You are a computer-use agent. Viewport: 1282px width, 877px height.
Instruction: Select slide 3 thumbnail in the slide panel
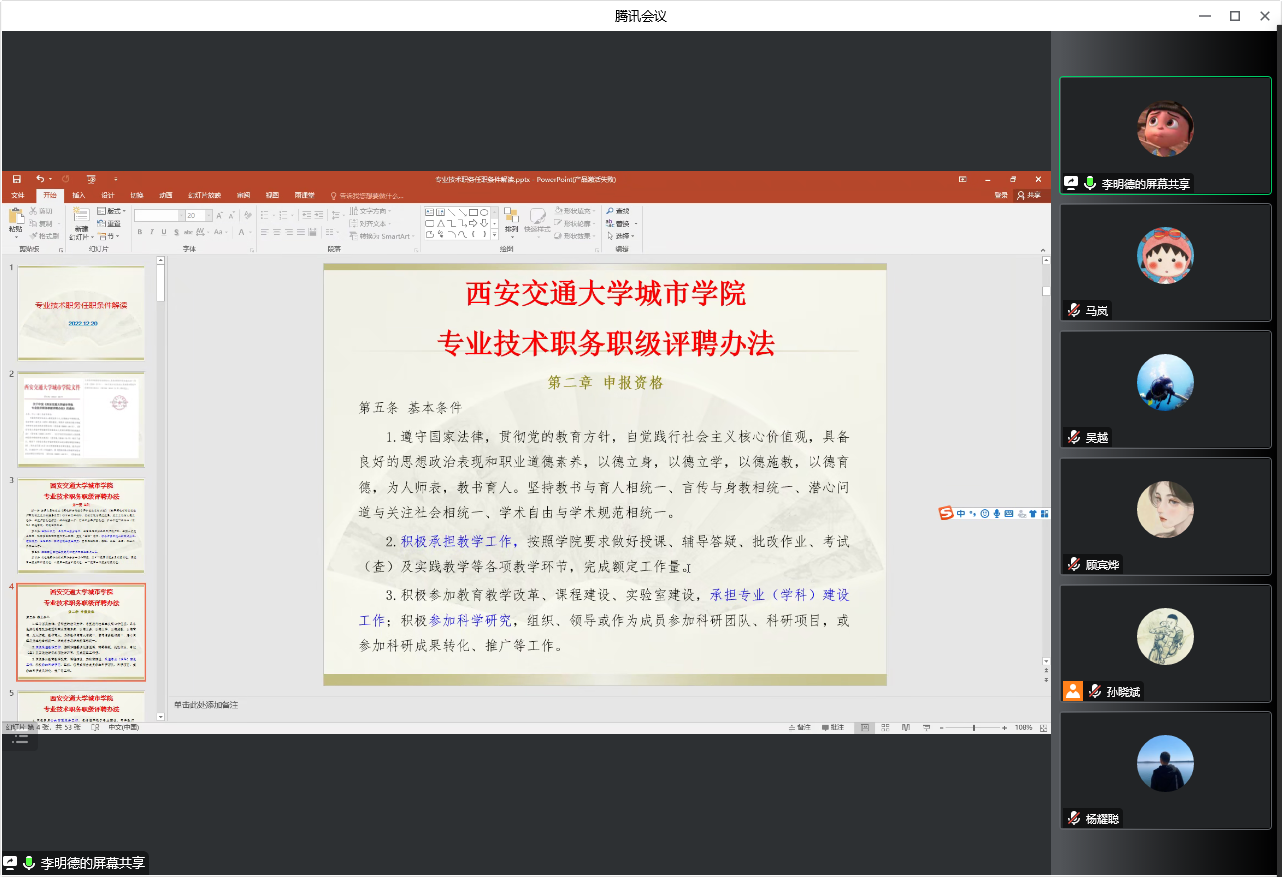pyautogui.click(x=81, y=525)
